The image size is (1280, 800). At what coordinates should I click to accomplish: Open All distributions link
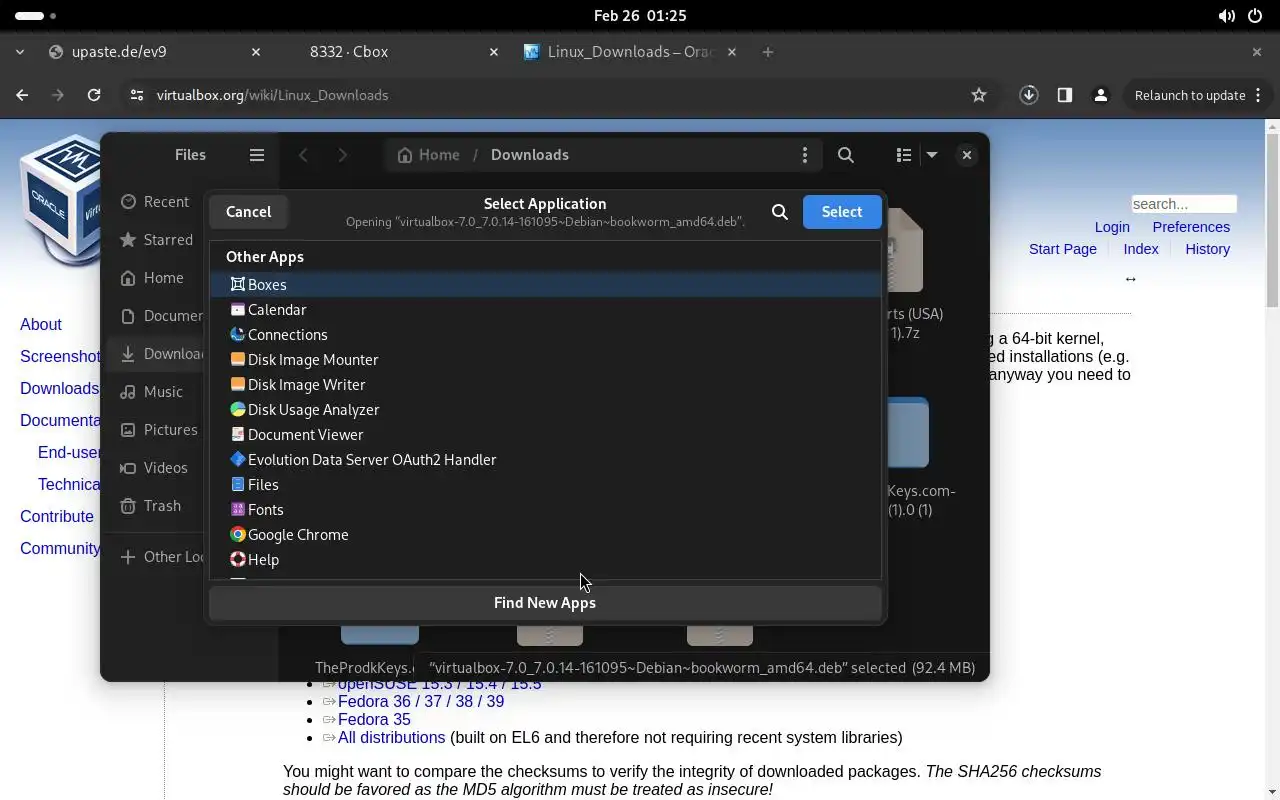point(391,738)
